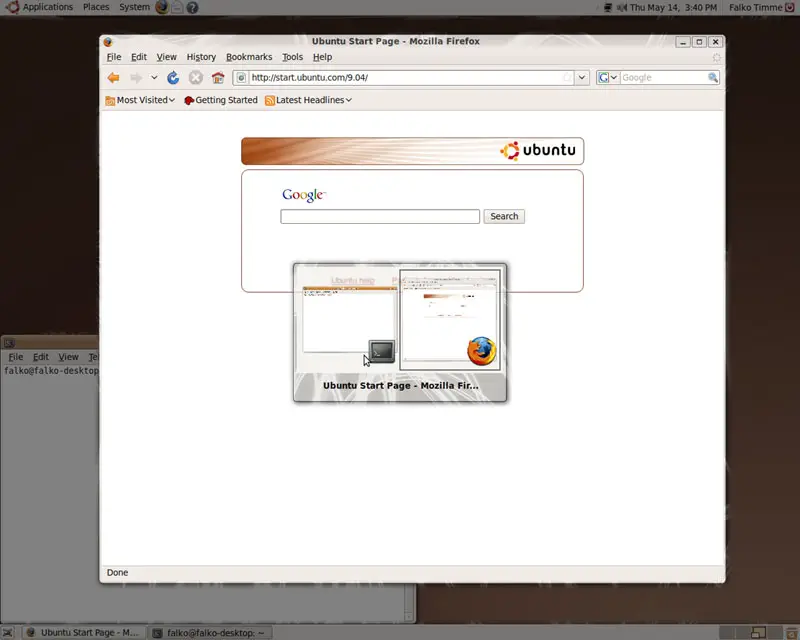The image size is (800, 640).
Task: Open the Edit menu in Firefox
Action: coord(139,57)
